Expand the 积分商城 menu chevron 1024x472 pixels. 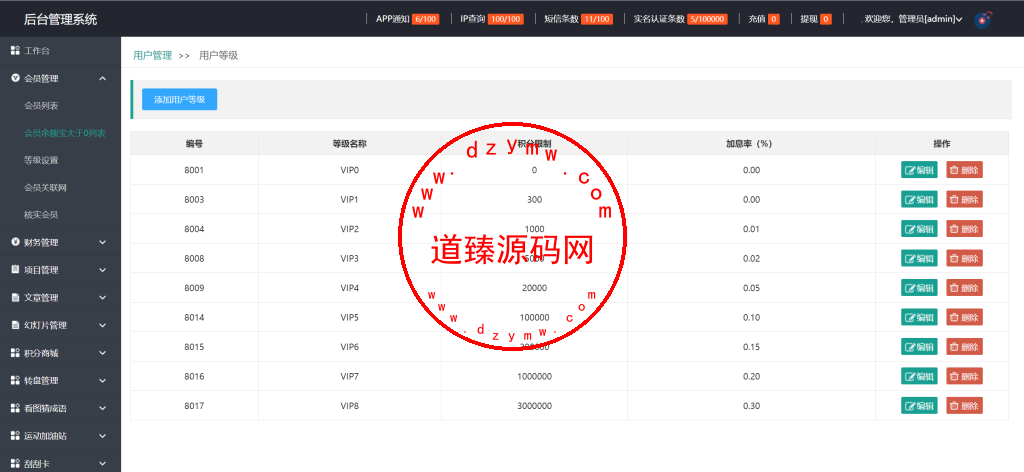pos(103,353)
